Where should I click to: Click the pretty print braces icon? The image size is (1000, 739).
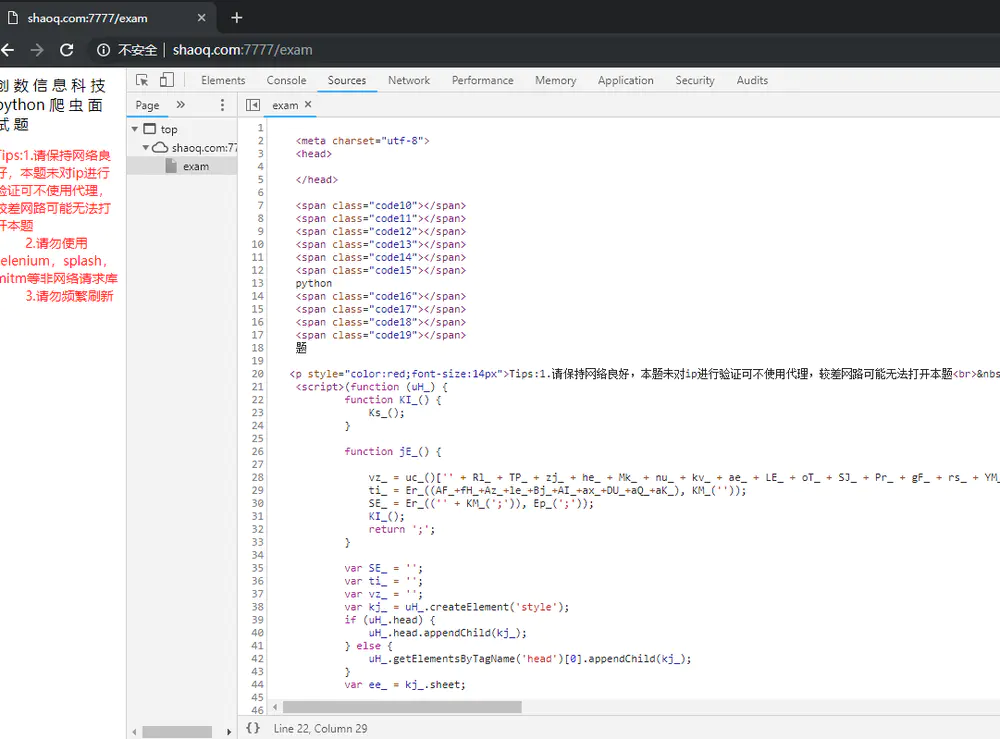click(x=253, y=728)
